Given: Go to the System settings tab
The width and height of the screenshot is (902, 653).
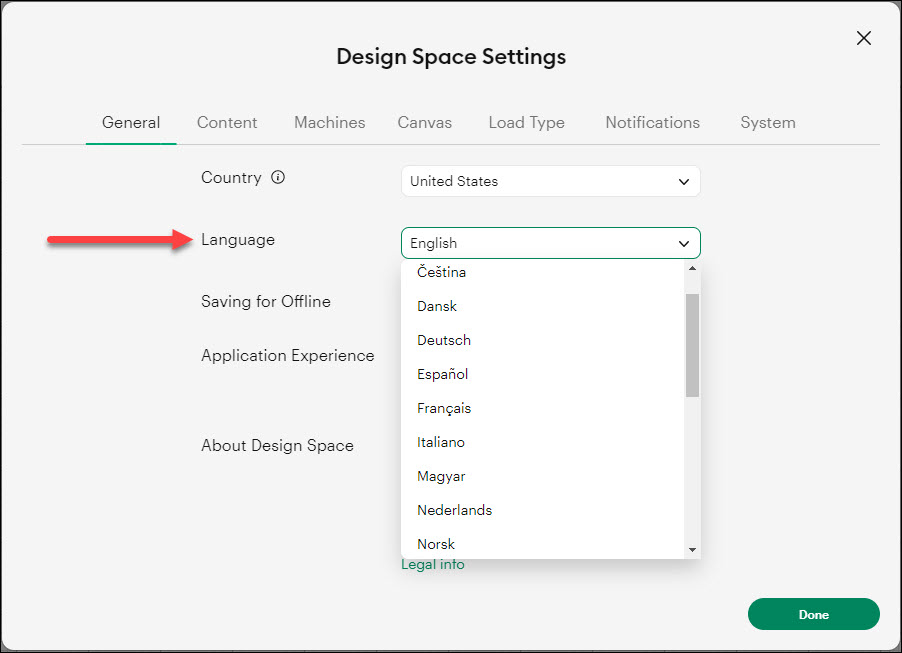Looking at the screenshot, I should 767,122.
